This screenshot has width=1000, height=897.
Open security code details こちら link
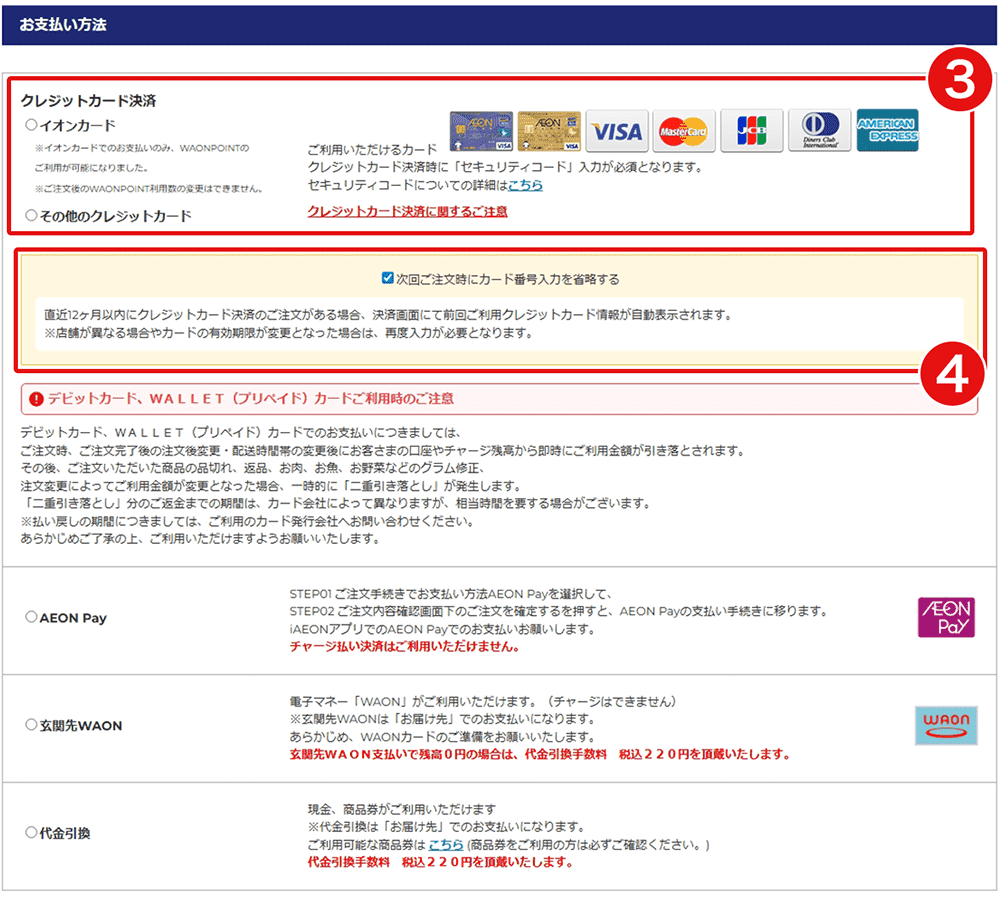[525, 185]
